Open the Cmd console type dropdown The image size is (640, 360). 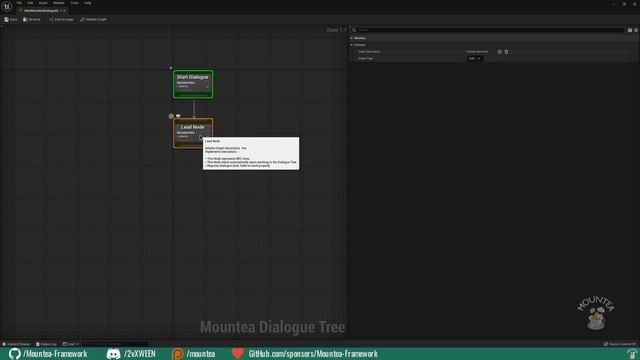(70, 344)
